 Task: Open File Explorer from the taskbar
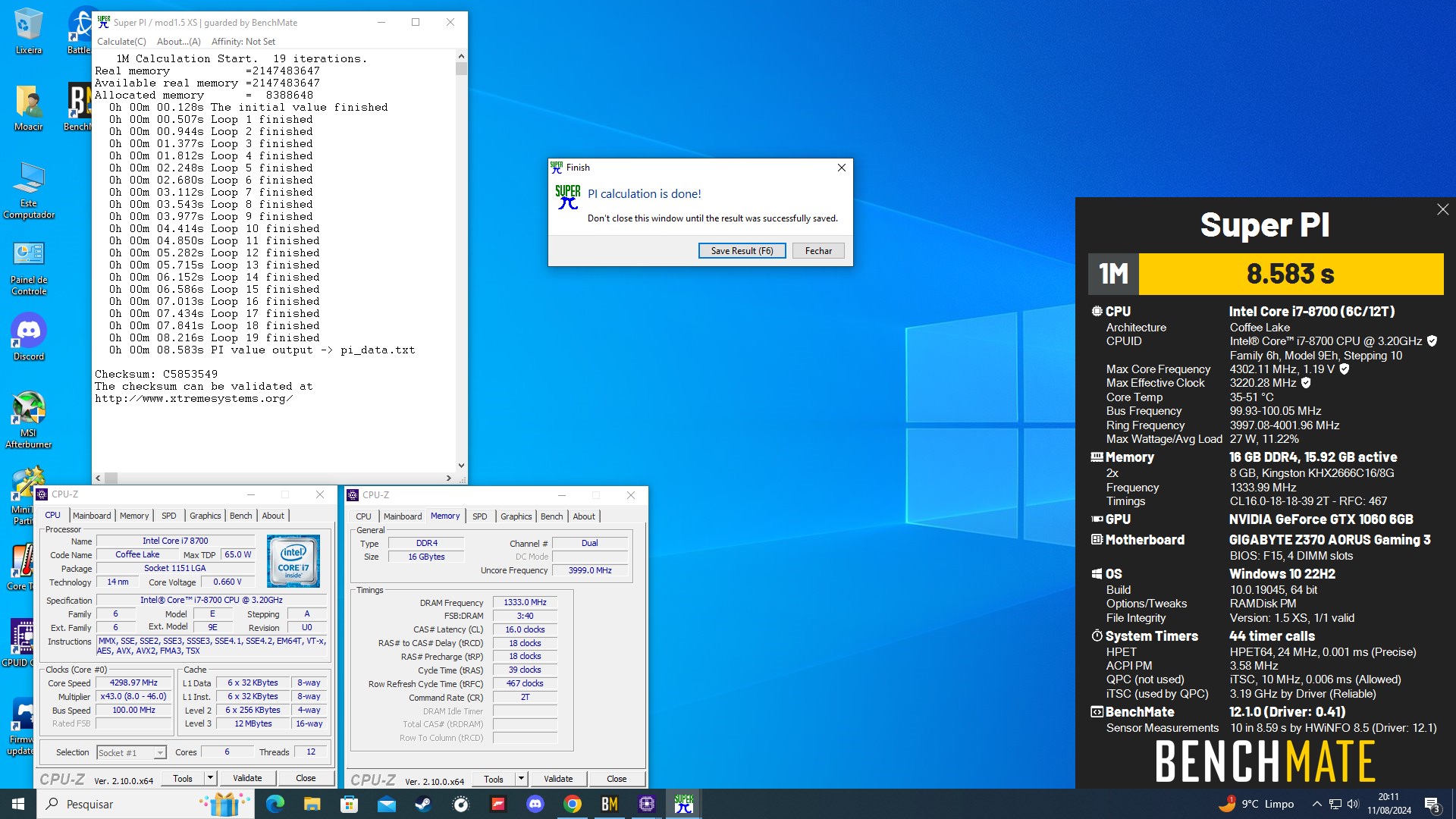312,804
